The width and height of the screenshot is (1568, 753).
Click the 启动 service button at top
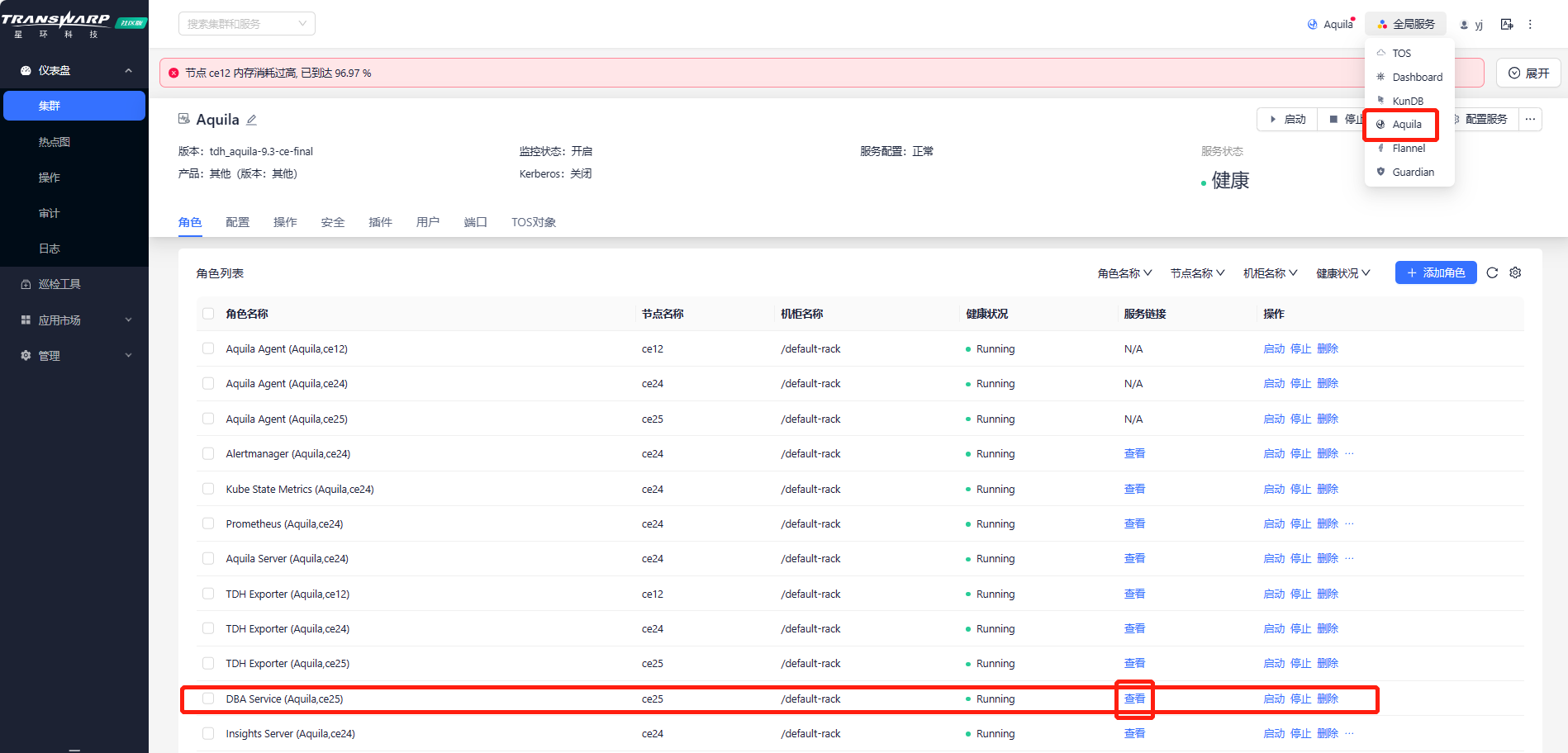(x=1288, y=119)
